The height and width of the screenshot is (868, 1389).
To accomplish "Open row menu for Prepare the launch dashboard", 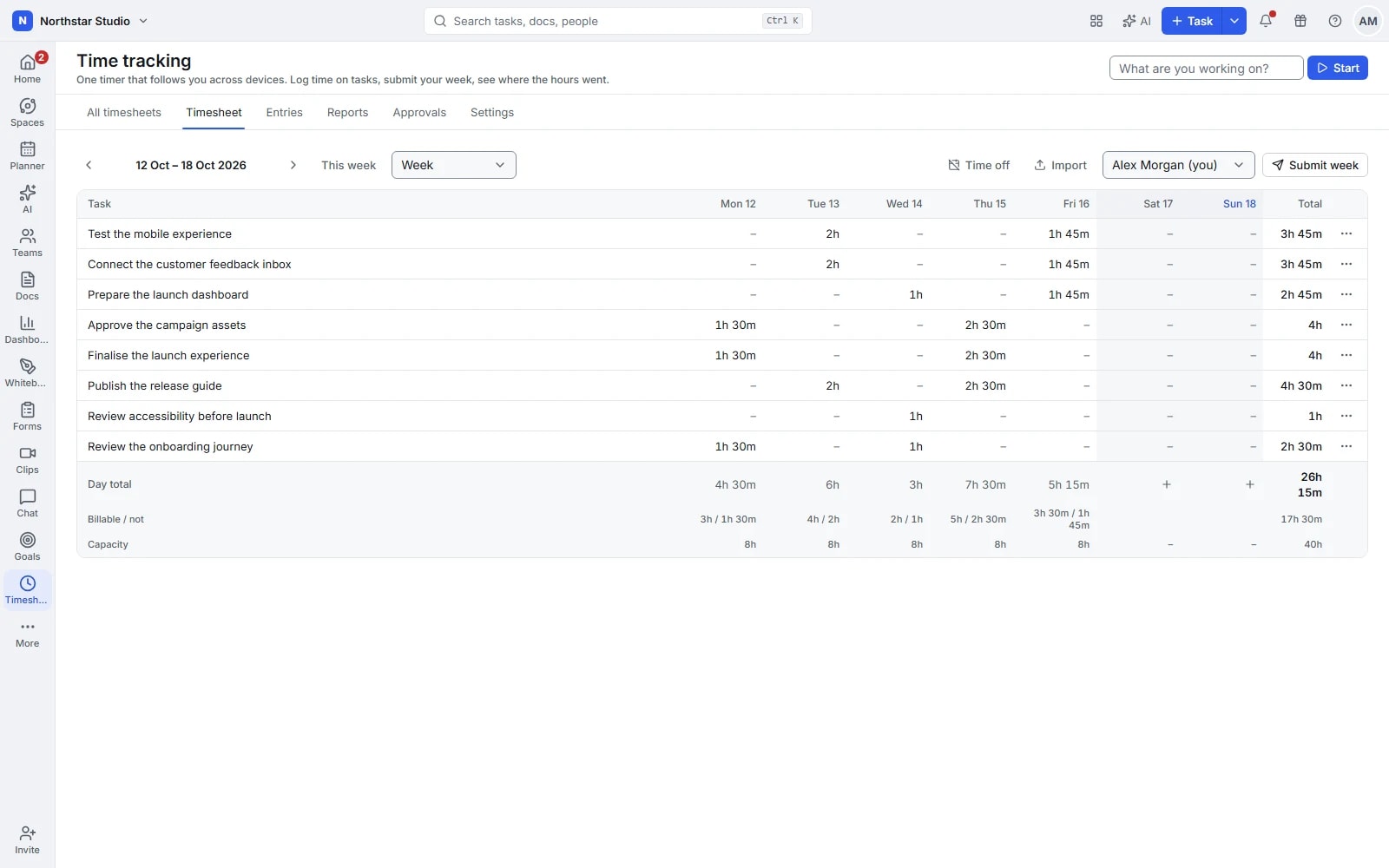I will [x=1346, y=294].
